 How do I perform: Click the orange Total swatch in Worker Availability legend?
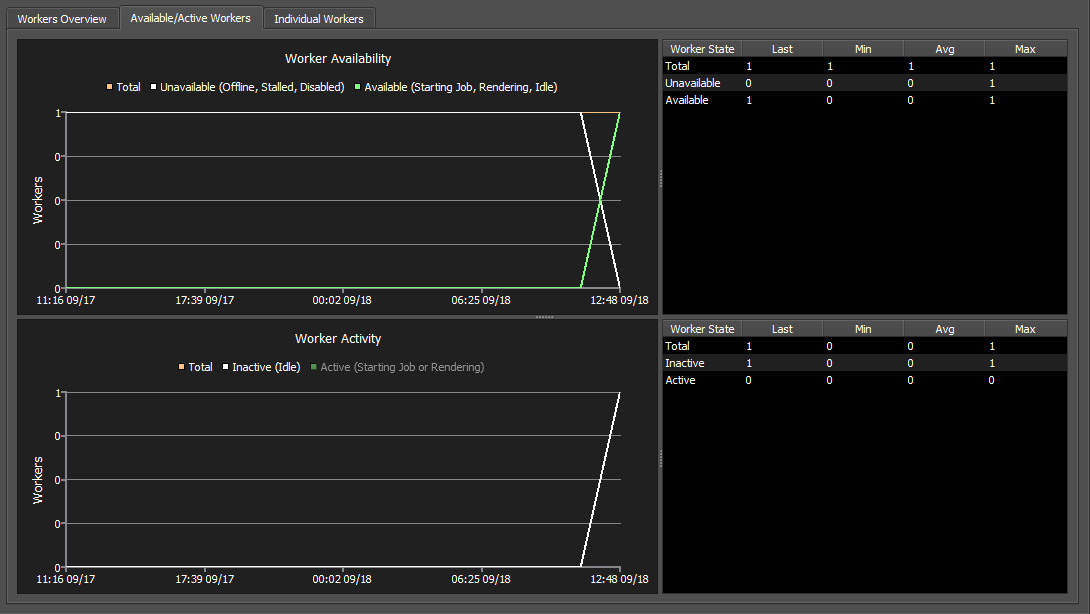pyautogui.click(x=109, y=87)
